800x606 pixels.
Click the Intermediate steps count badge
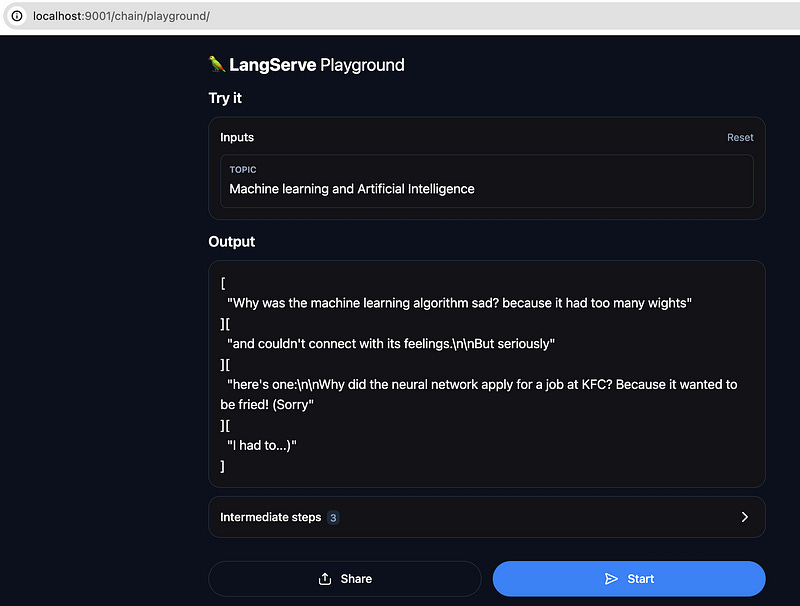(333, 517)
